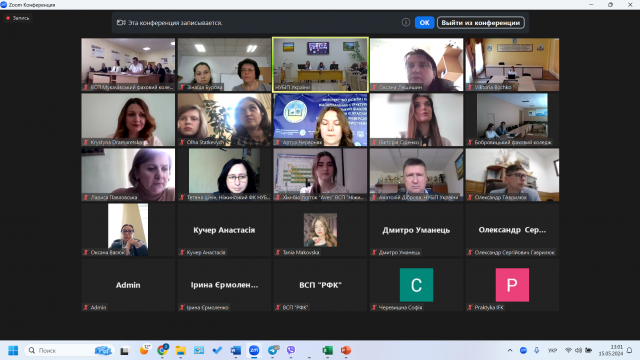Select the Olha Statkevych video tile
This screenshot has height=360, width=640.
(224, 120)
